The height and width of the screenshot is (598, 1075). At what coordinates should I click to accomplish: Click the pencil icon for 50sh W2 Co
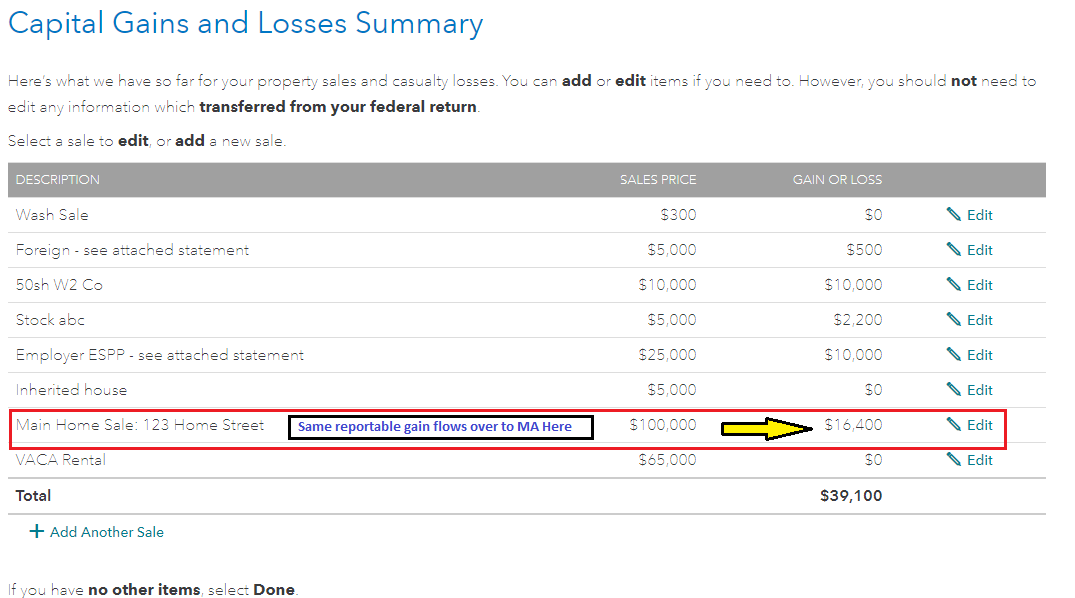[953, 285]
